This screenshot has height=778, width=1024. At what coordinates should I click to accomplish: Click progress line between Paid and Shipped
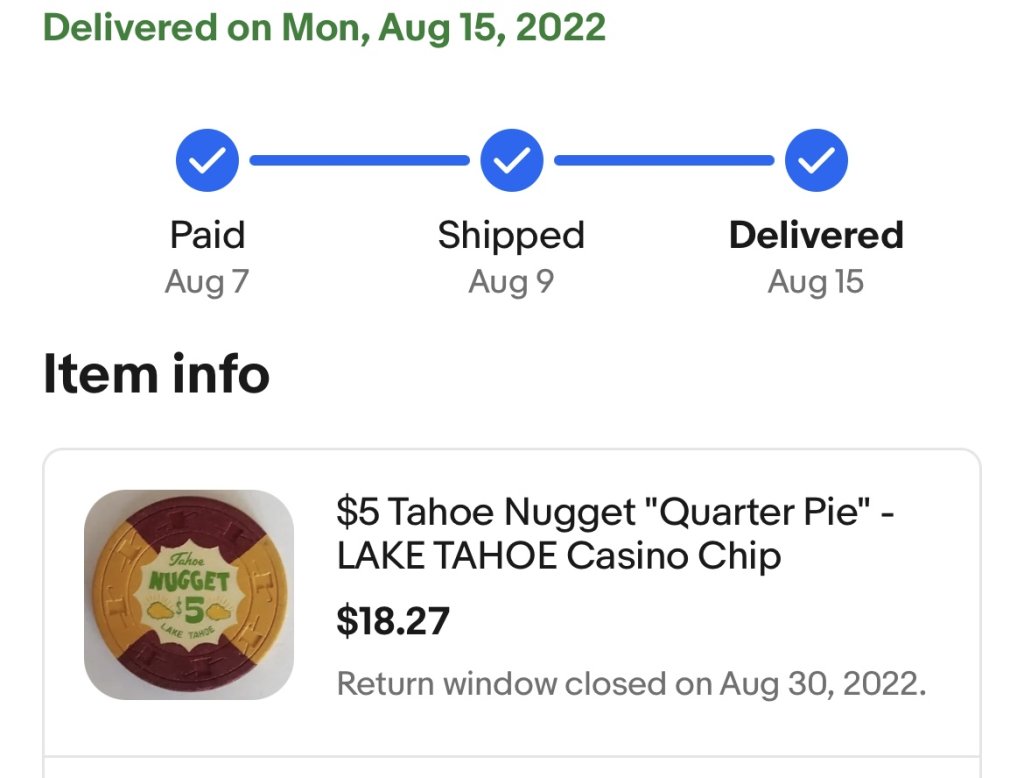359,160
